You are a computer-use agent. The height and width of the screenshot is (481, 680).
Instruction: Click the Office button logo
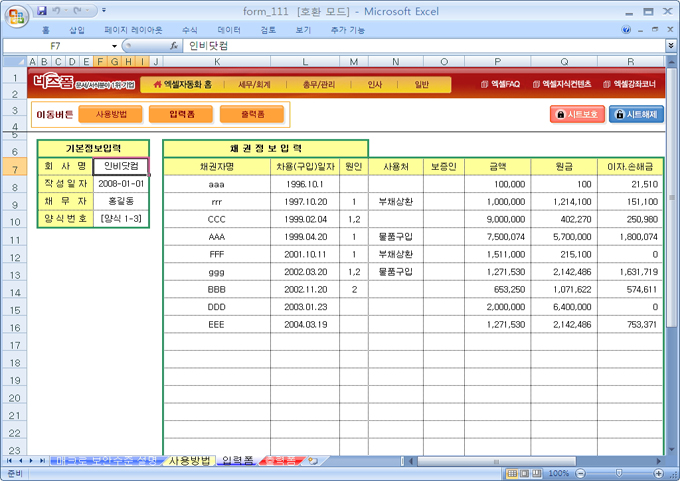click(x=16, y=16)
